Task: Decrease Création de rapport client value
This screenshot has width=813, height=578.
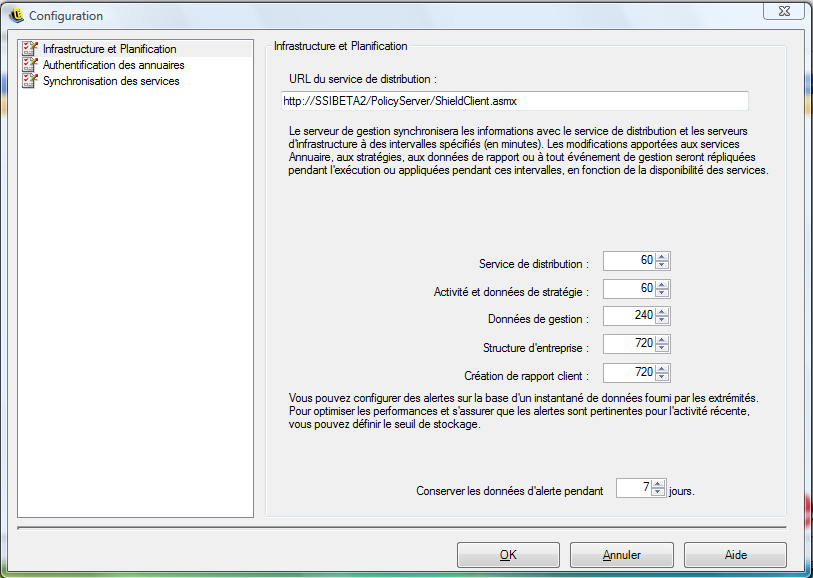Action: [662, 376]
